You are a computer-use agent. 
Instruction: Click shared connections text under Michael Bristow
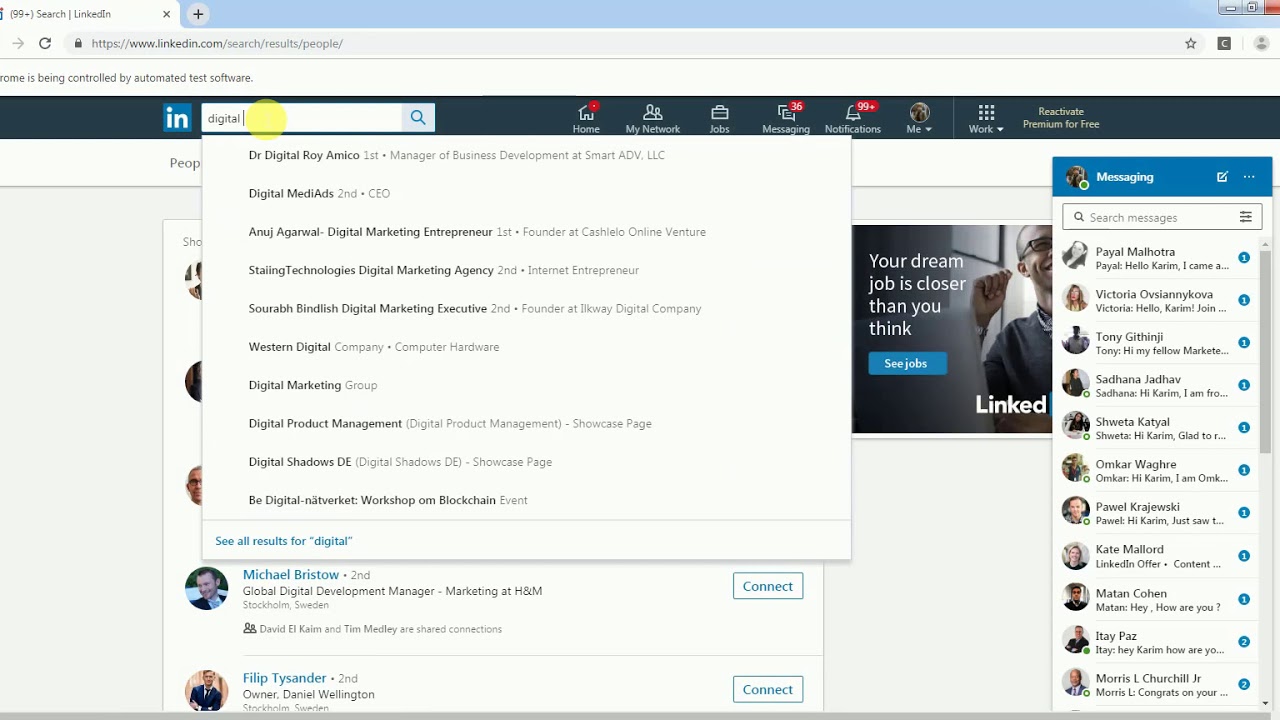click(x=381, y=629)
